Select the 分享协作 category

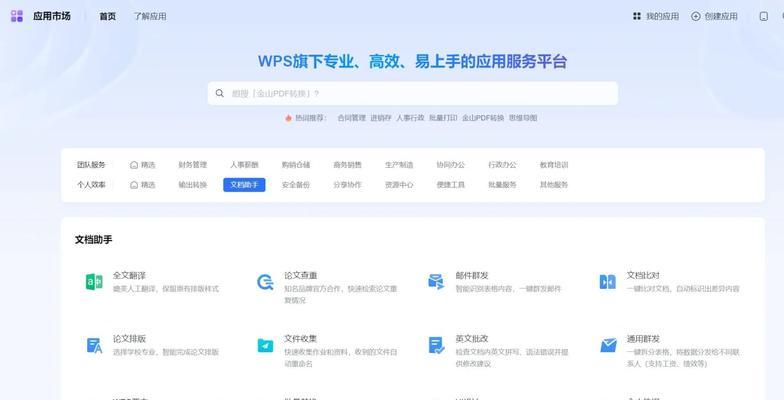tap(348, 185)
